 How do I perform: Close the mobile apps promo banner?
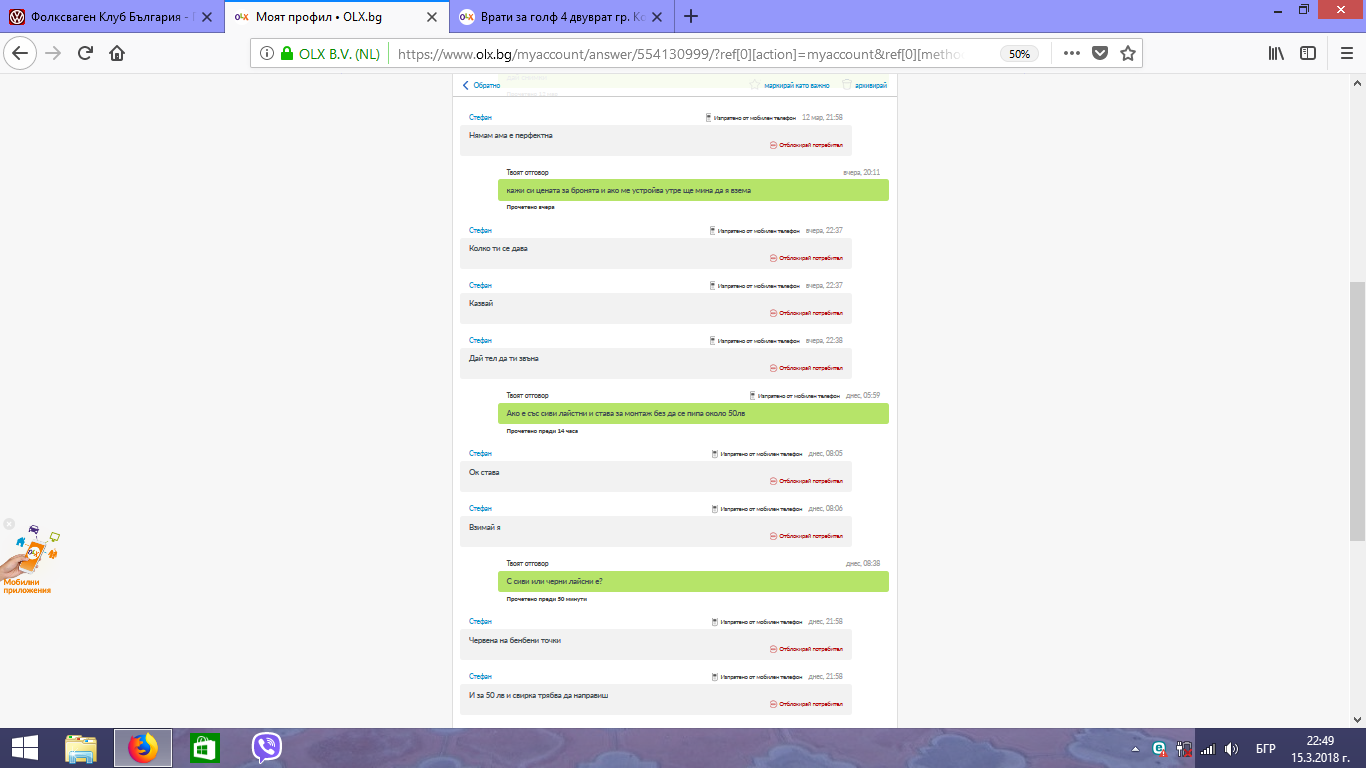pyautogui.click(x=9, y=524)
